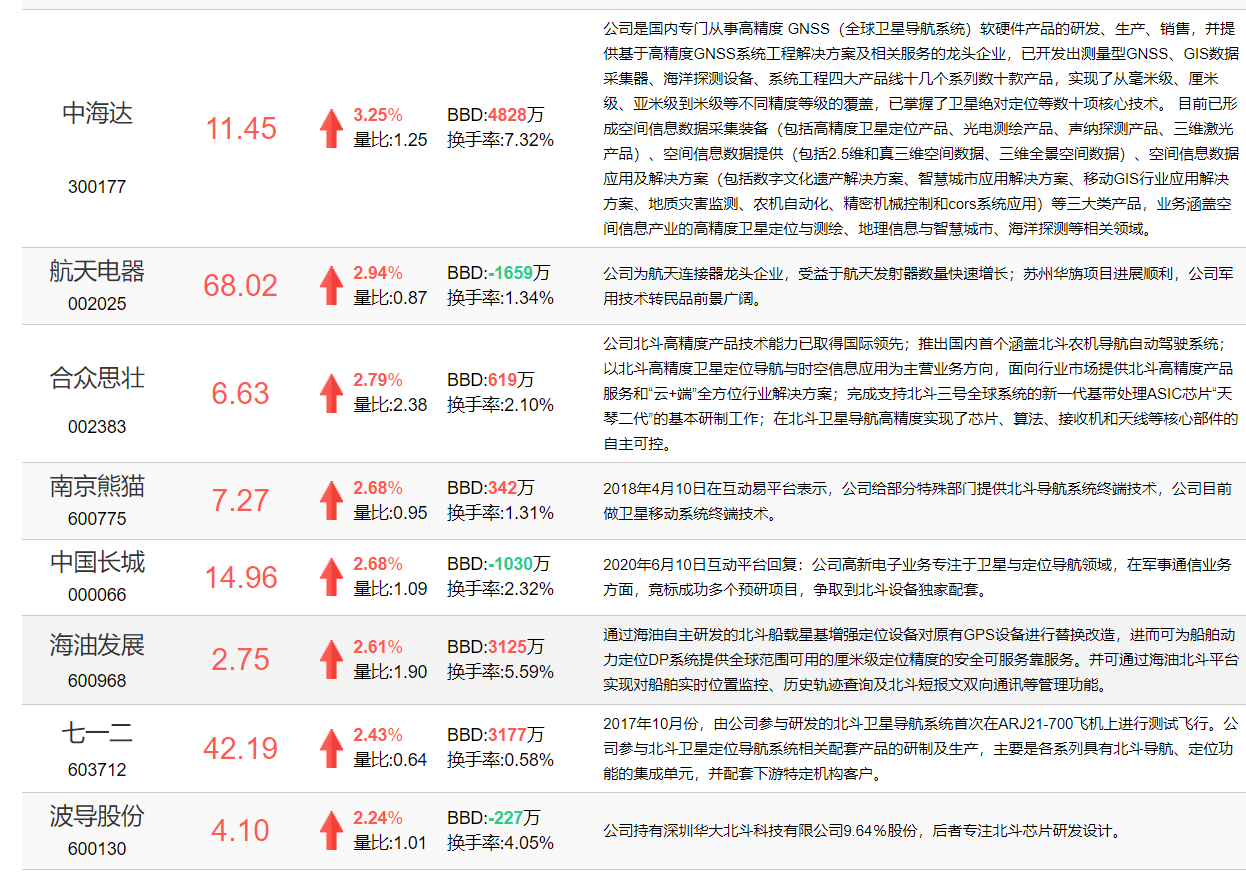Click the red up arrow in 合众思壮 row

tap(331, 393)
